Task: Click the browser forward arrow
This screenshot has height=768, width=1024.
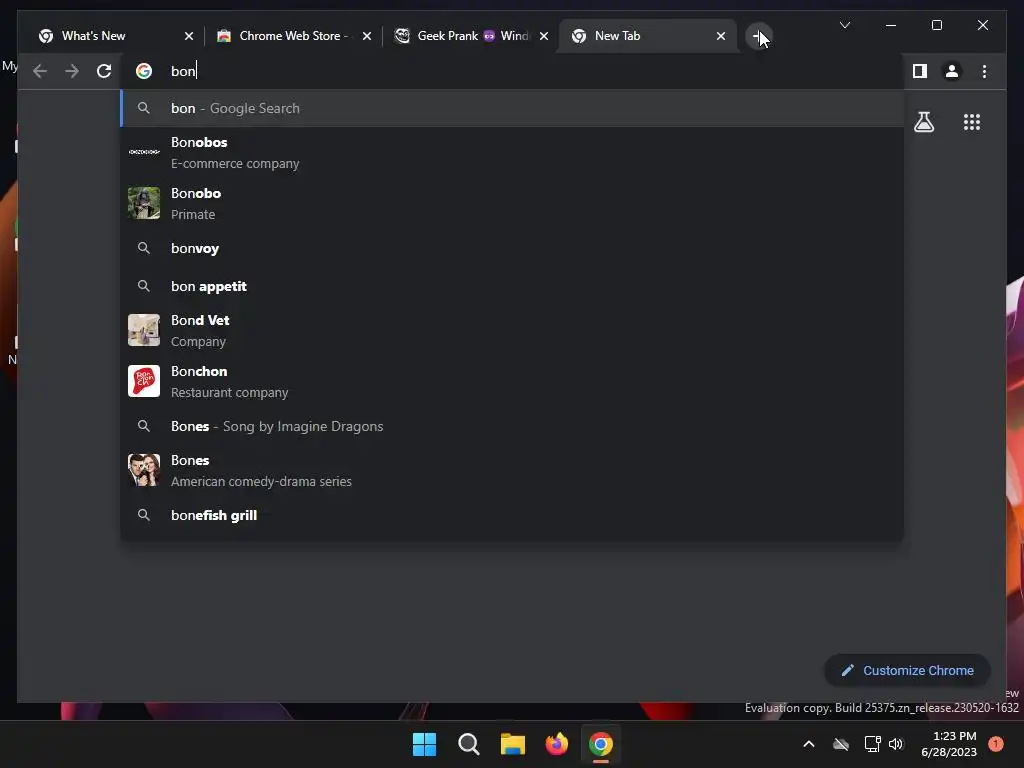Action: coord(72,71)
